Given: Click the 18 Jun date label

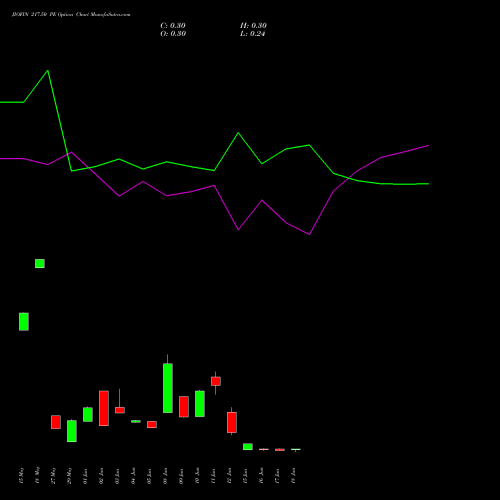Looking at the screenshot, I should click(294, 475).
